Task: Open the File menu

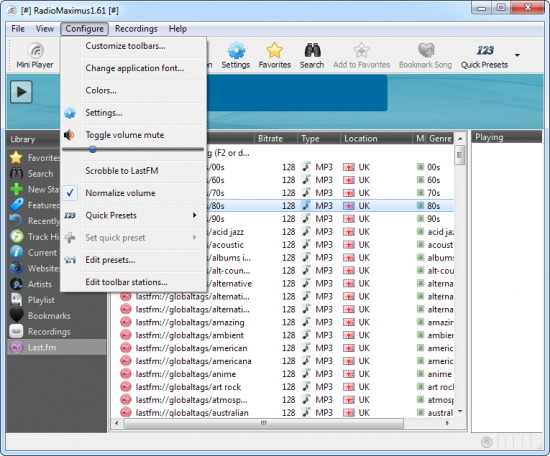Action: click(18, 29)
